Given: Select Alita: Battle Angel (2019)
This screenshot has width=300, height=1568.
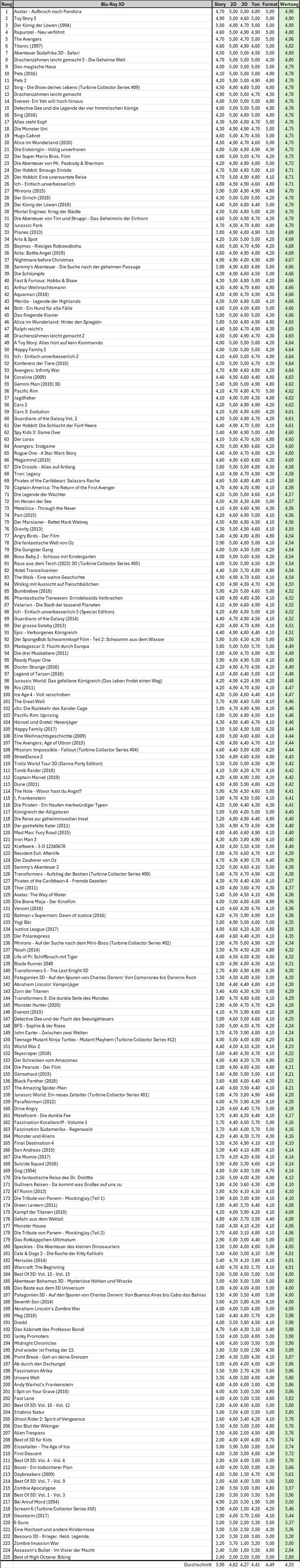Looking at the screenshot, I should pyautogui.click(x=40, y=252).
